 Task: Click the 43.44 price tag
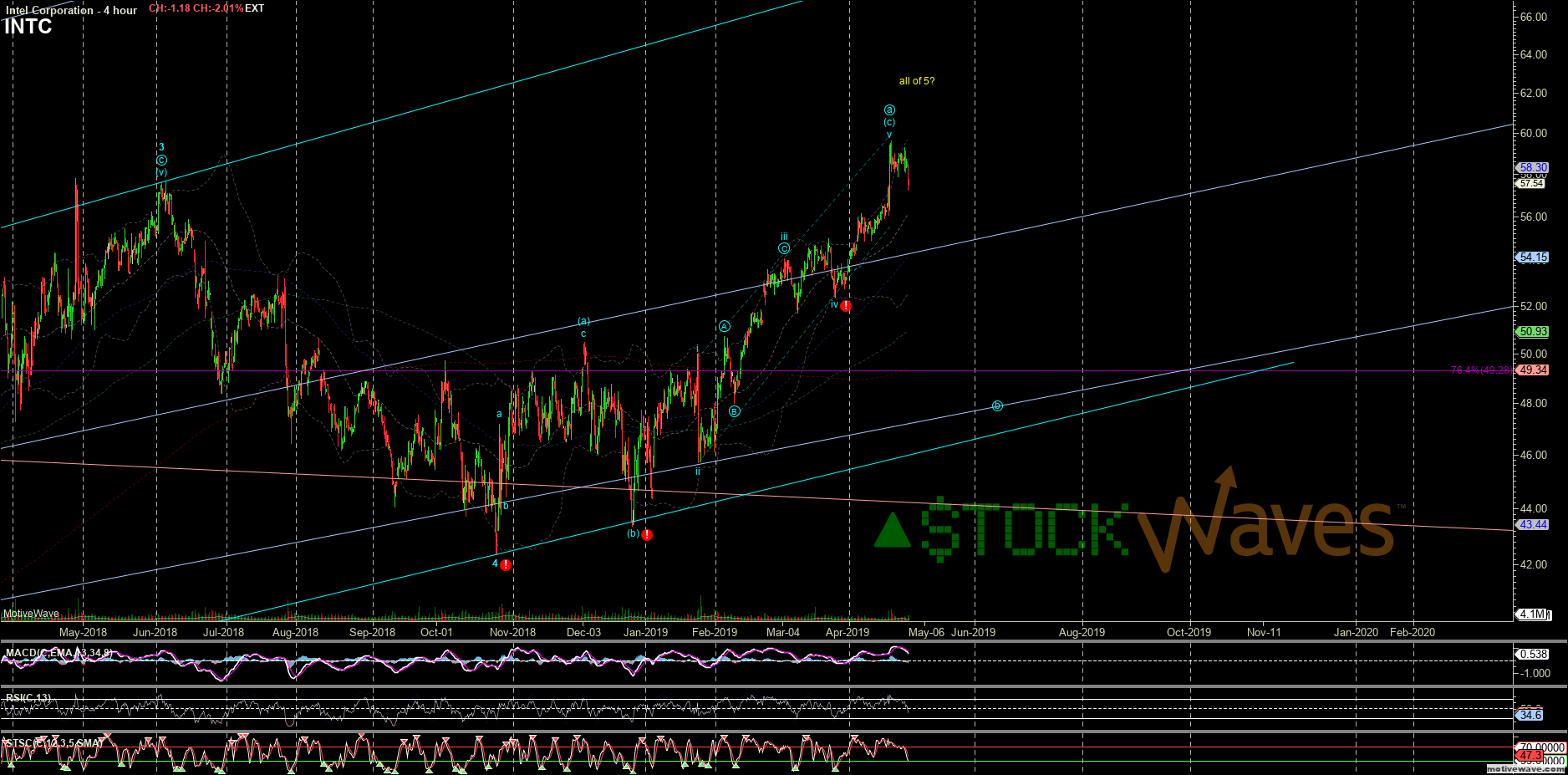click(1534, 525)
